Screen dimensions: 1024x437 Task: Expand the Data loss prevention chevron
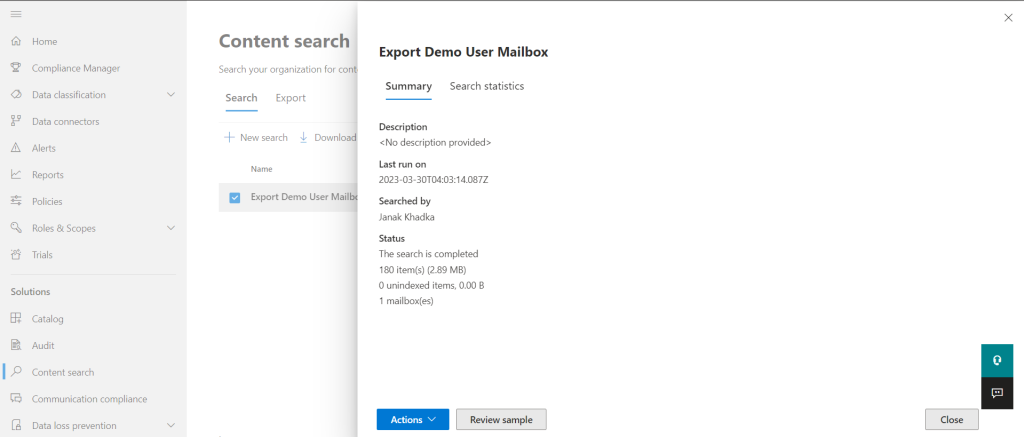pos(171,425)
